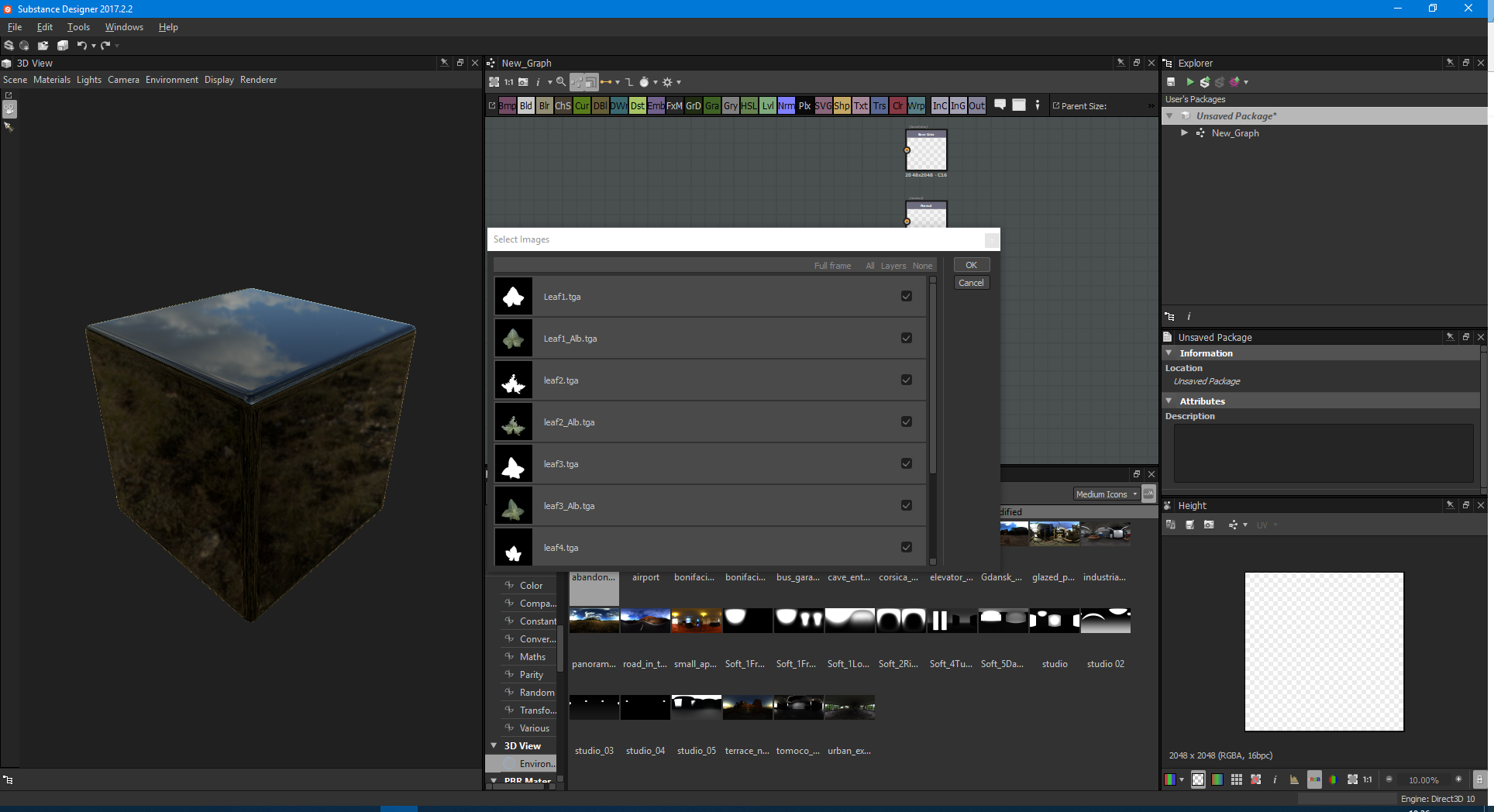Image resolution: width=1494 pixels, height=812 pixels.
Task: Click the Levels node shortcut icon
Action: pos(767,106)
